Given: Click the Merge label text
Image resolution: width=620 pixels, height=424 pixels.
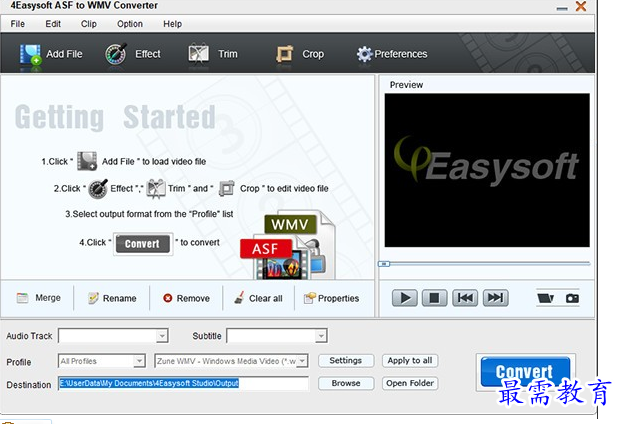Looking at the screenshot, I should pyautogui.click(x=48, y=298).
